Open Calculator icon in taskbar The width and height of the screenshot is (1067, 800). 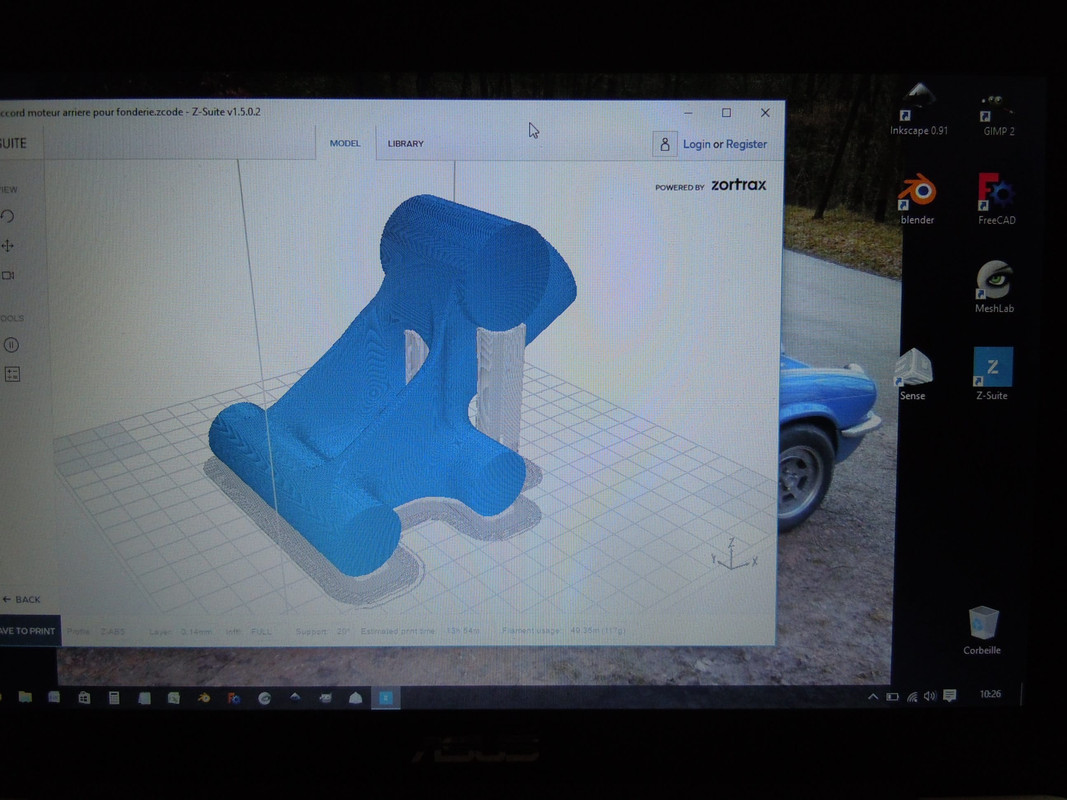(114, 697)
